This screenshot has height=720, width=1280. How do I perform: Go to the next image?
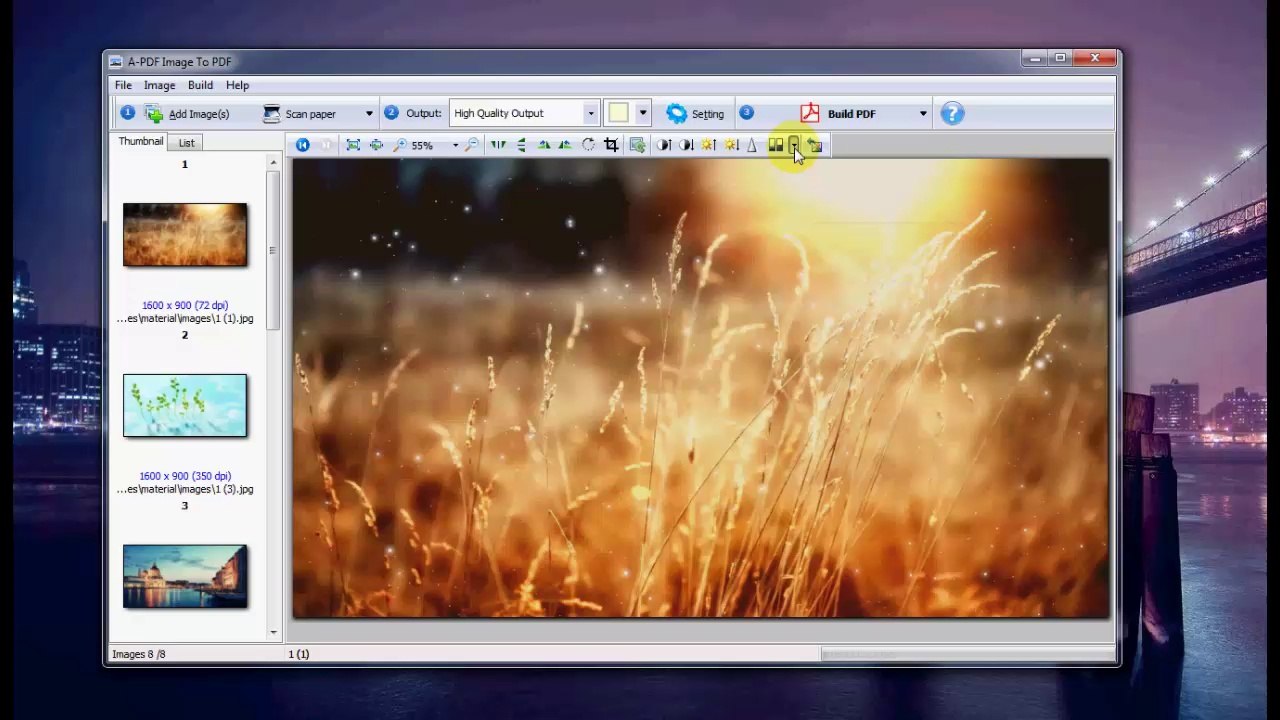pos(326,146)
